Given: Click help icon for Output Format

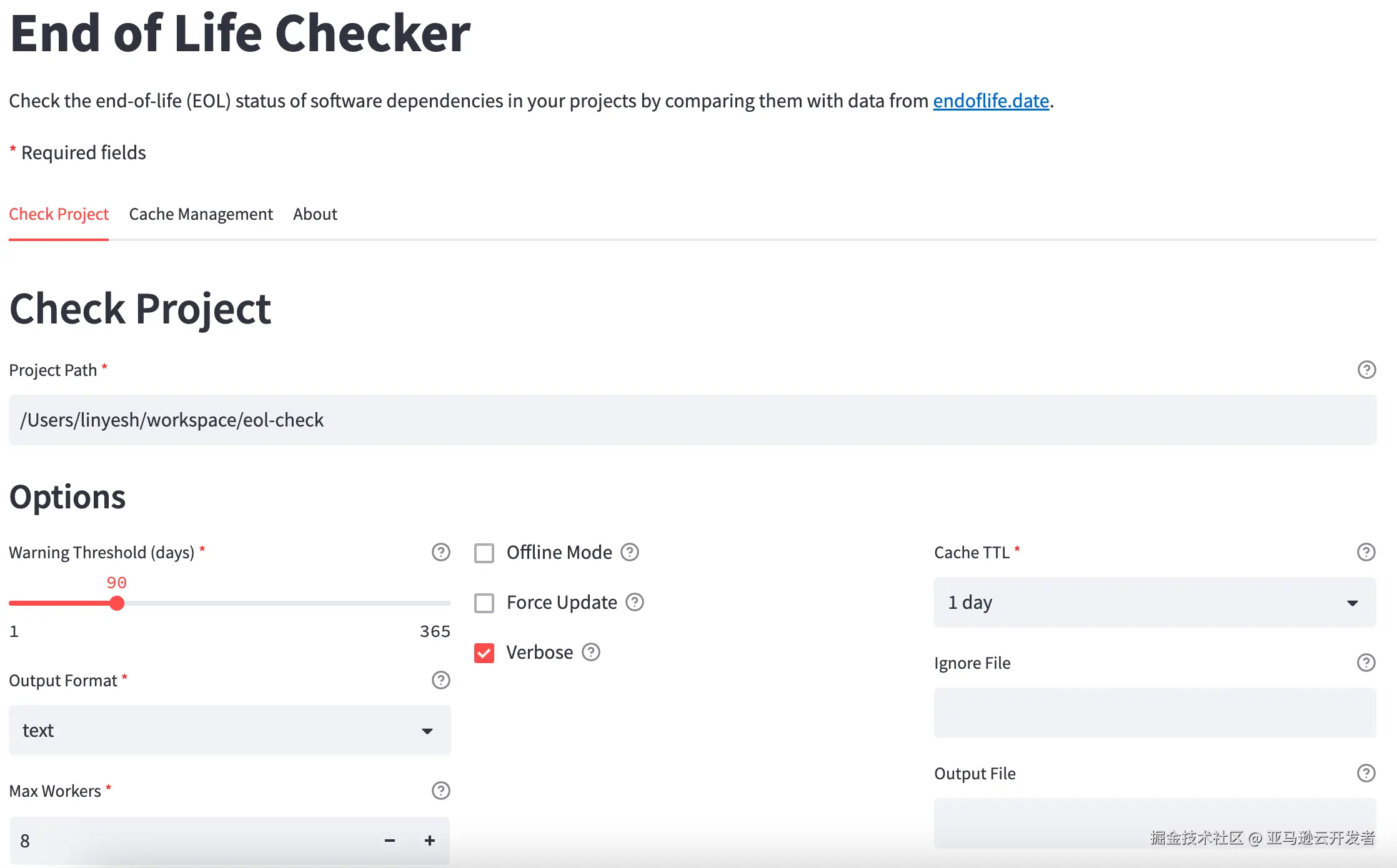Looking at the screenshot, I should 440,680.
